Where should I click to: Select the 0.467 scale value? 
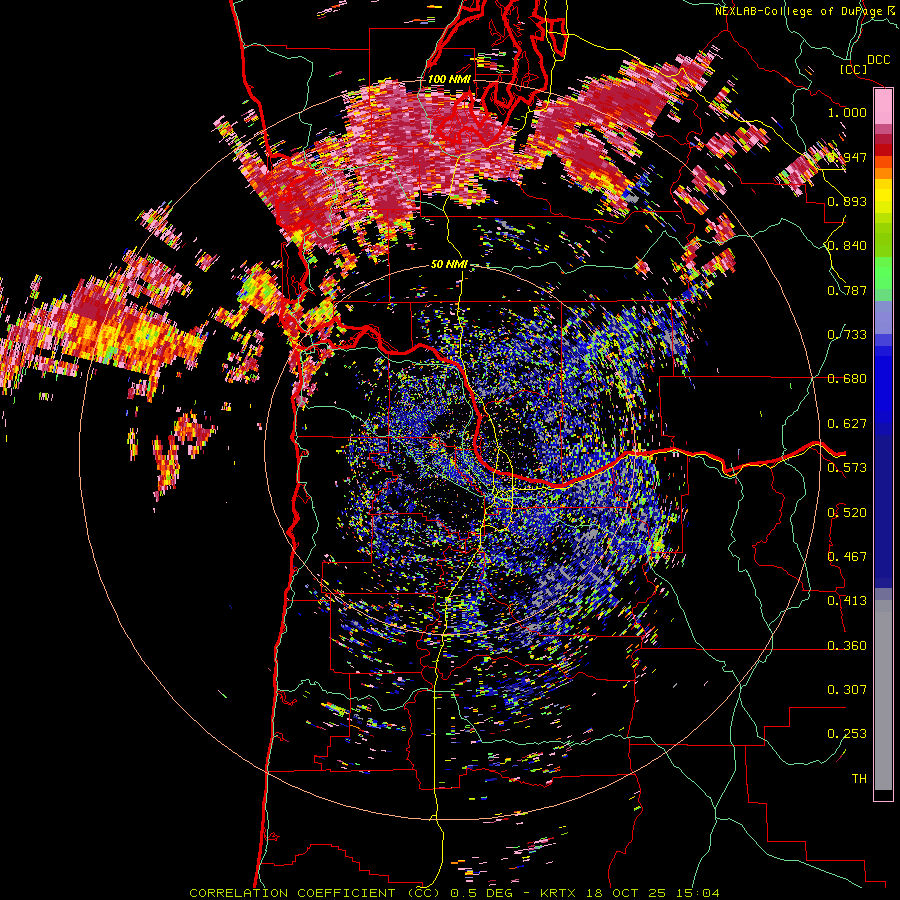point(847,557)
